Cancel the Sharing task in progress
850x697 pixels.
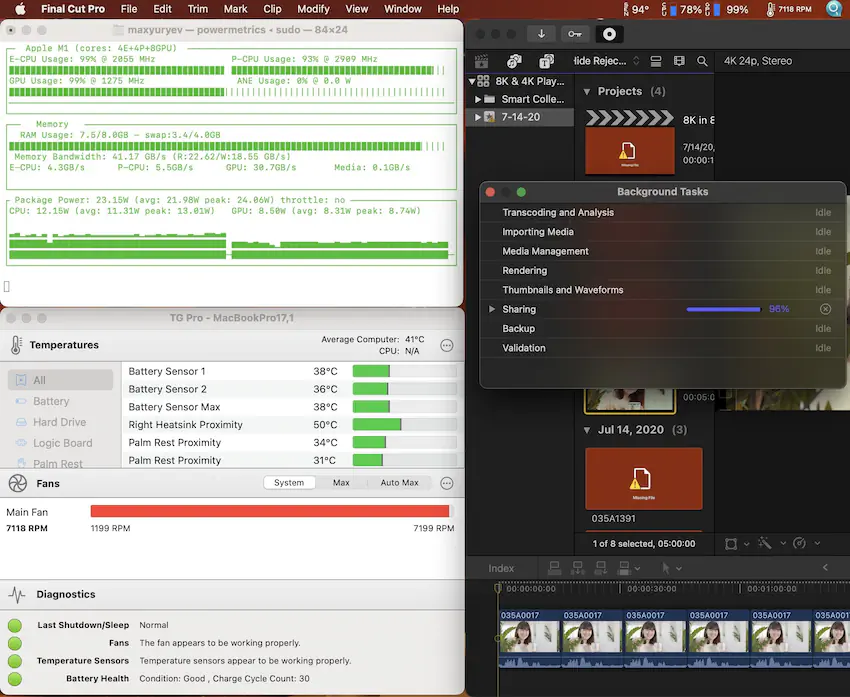click(825, 309)
